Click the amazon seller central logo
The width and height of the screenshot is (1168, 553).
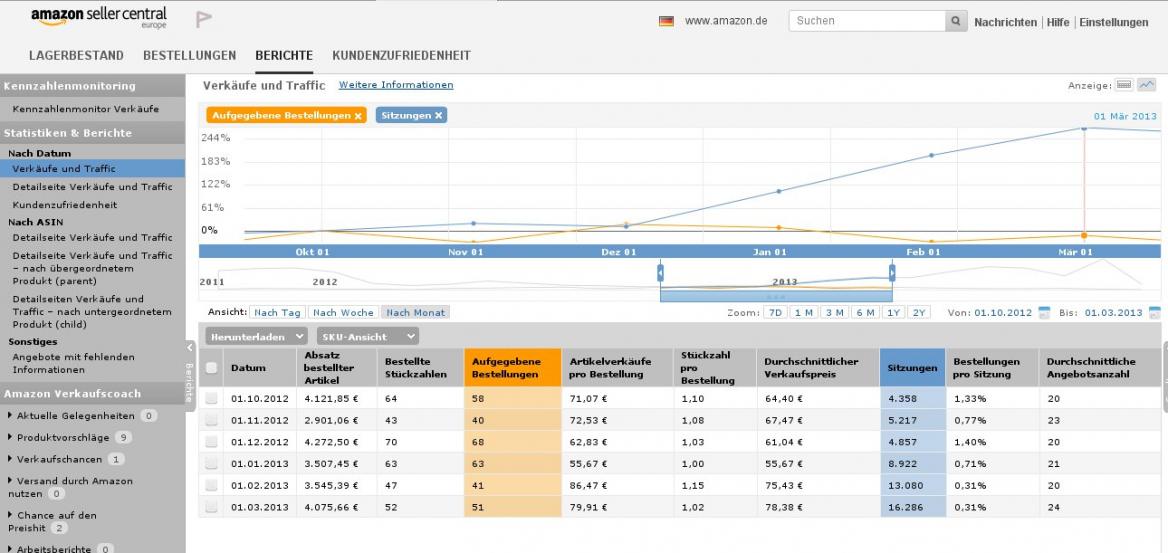pyautogui.click(x=99, y=18)
